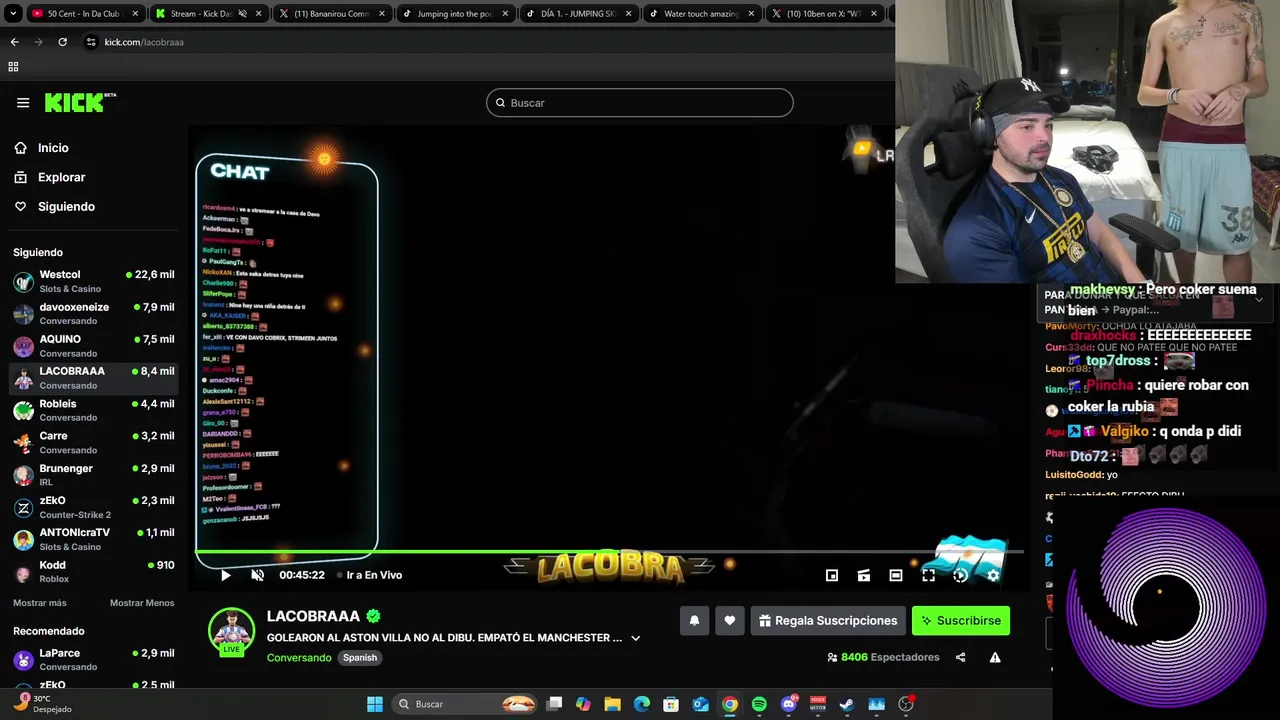Viewport: 1280px width, 720px height.
Task: Toggle notification bell for LACOBRAAA
Action: [694, 621]
